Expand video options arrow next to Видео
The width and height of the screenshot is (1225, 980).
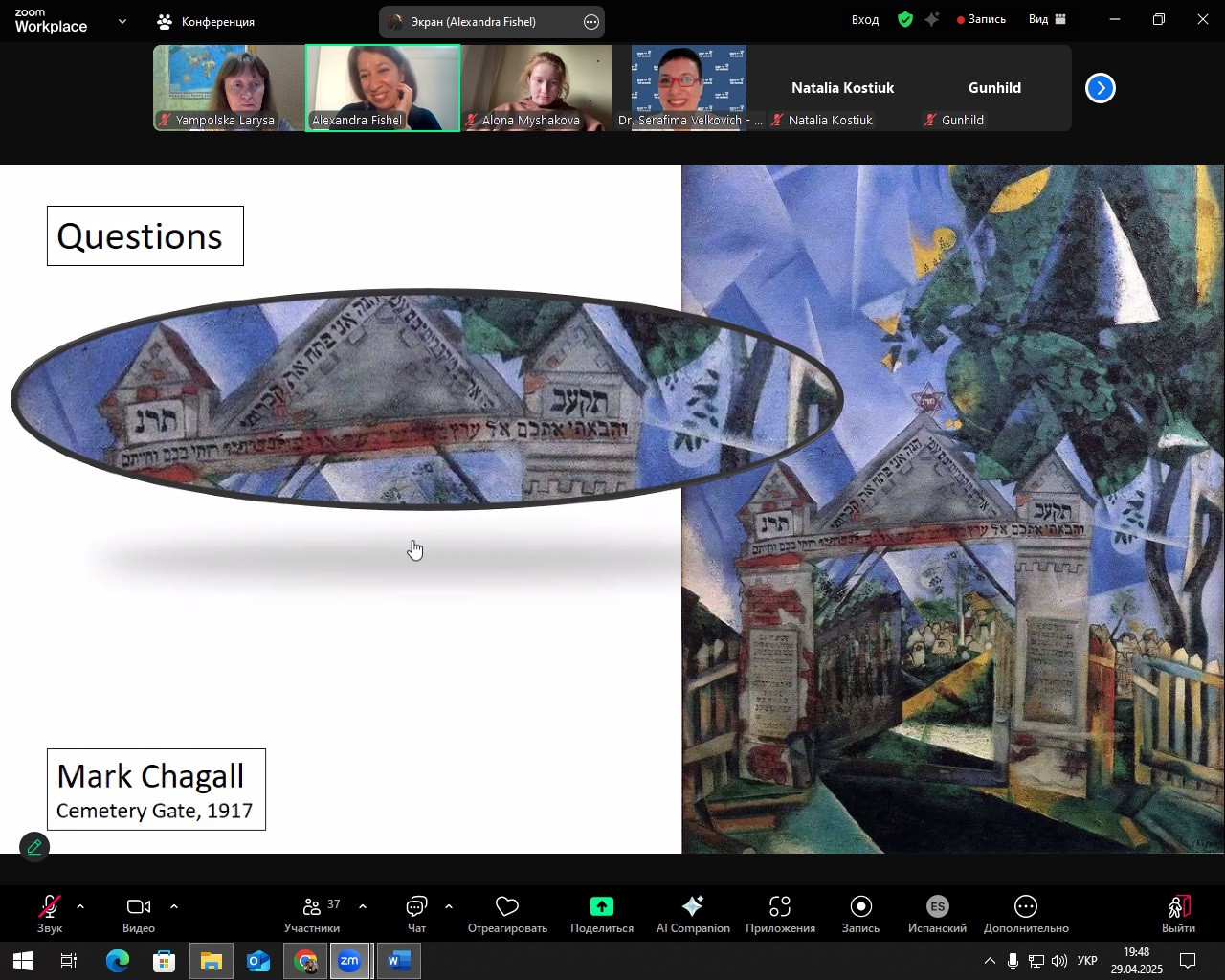[x=174, y=906]
